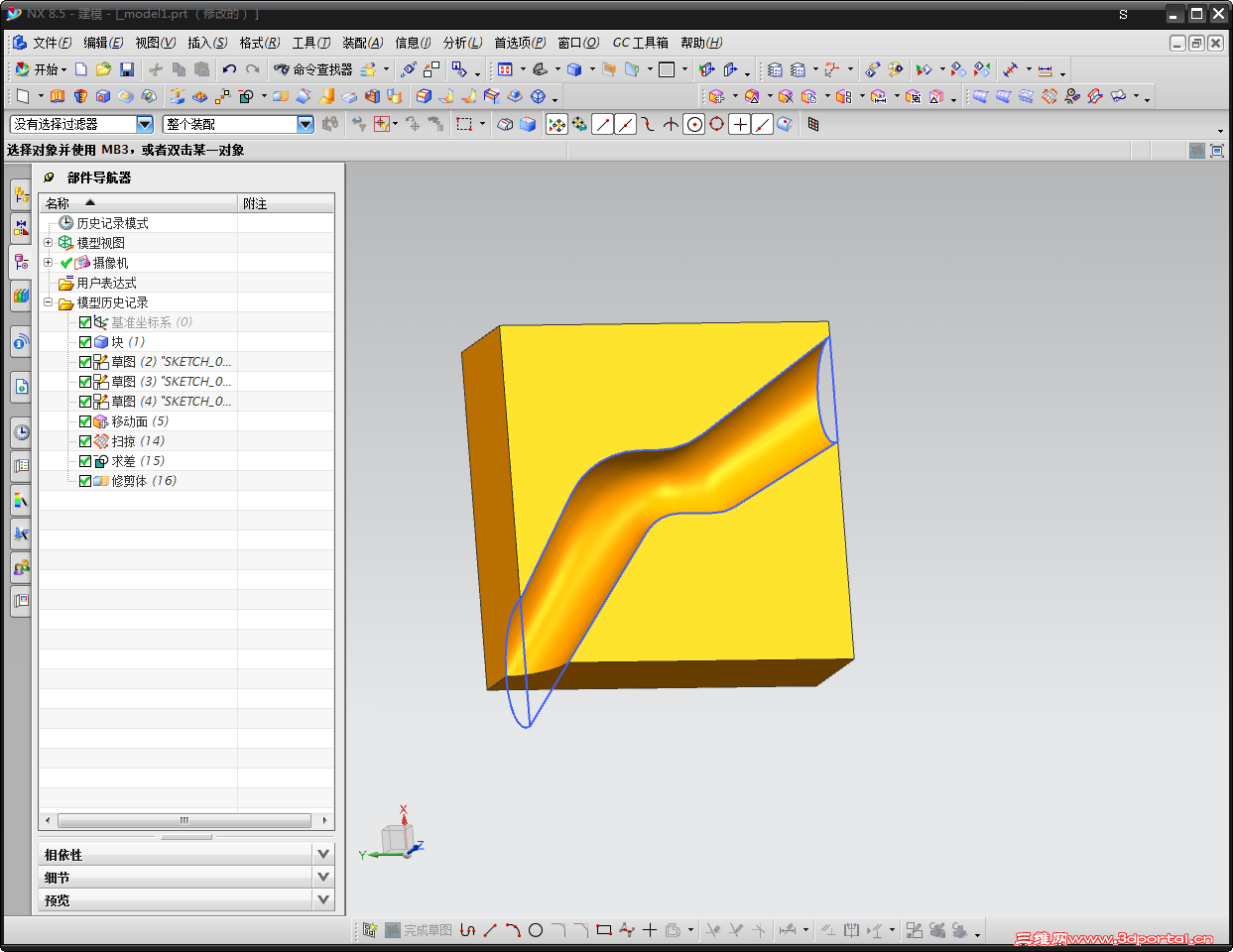Select the Line sketch tool in bottom toolbar
This screenshot has width=1233, height=952.
pyautogui.click(x=490, y=930)
